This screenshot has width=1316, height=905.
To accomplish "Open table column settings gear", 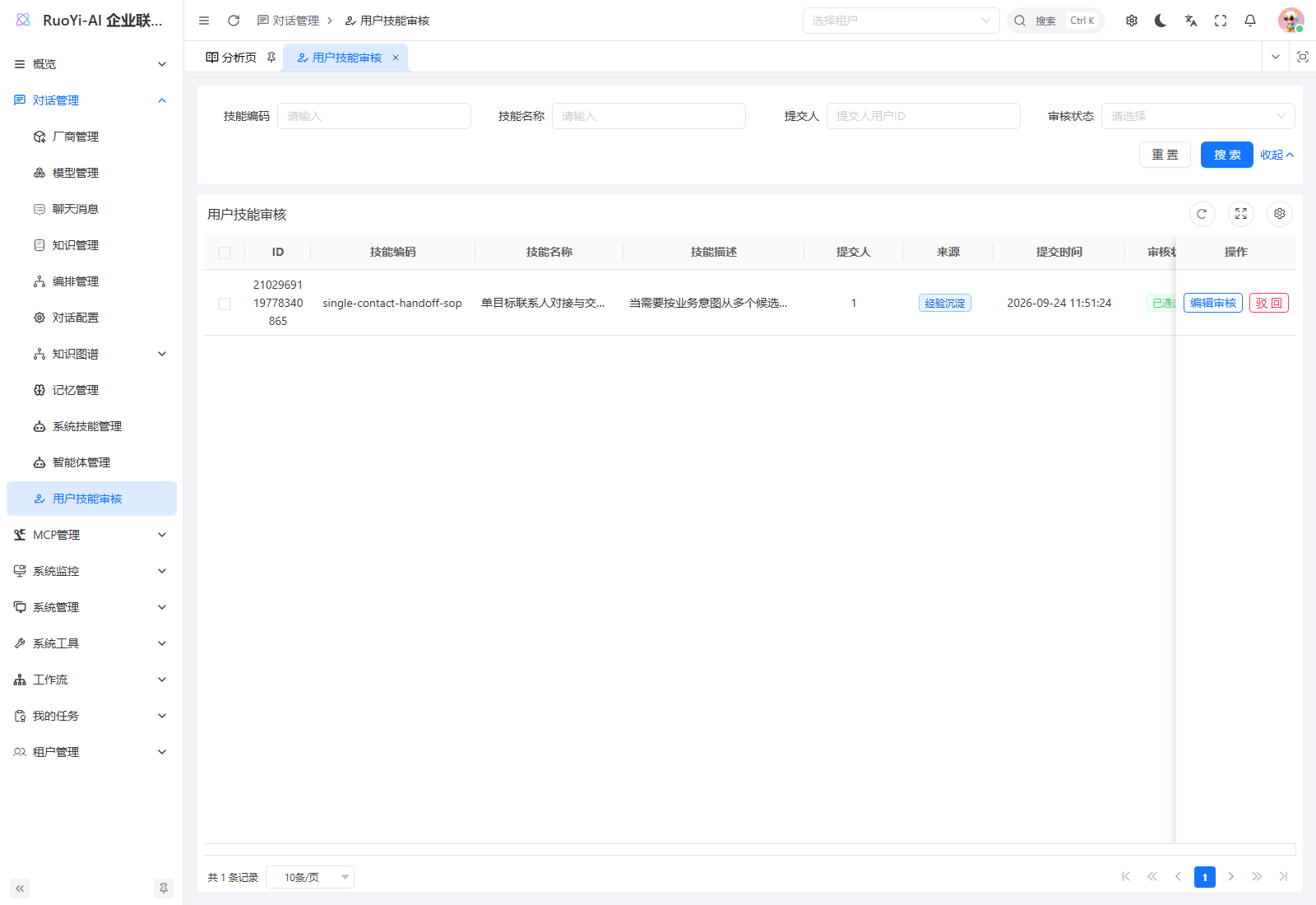I will click(x=1280, y=214).
